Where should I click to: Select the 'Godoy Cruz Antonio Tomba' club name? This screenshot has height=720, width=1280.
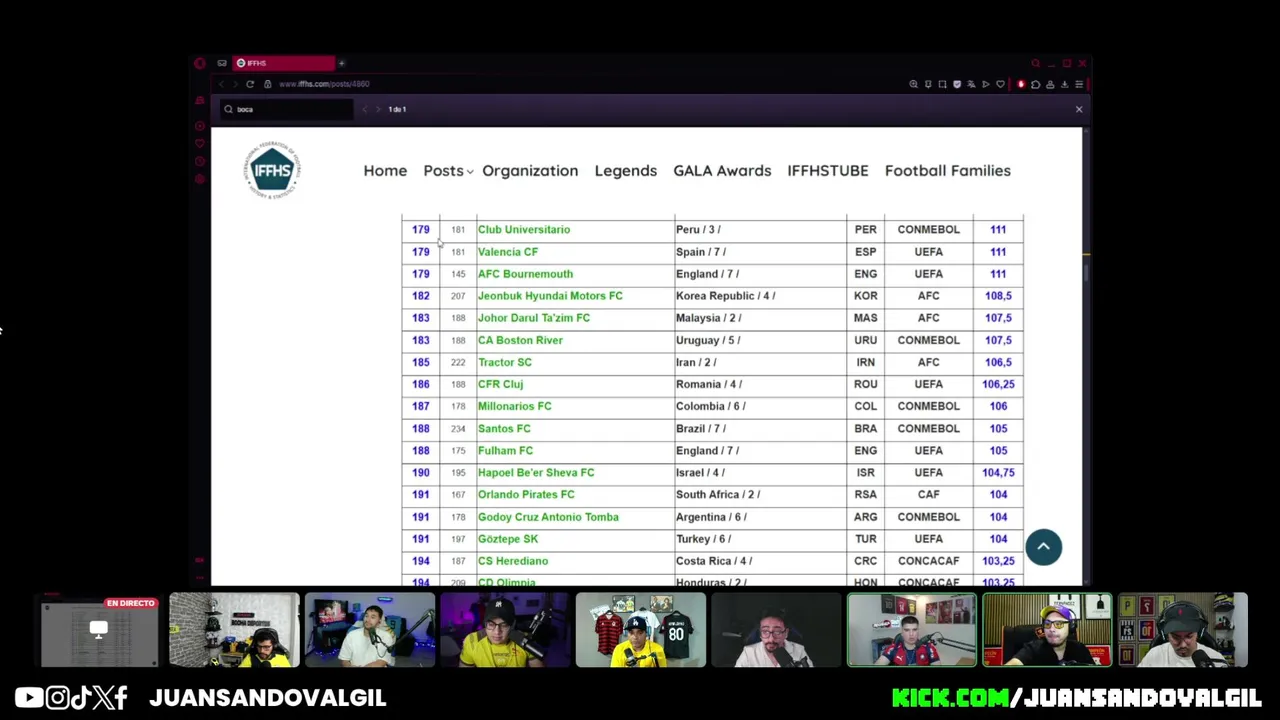548,517
